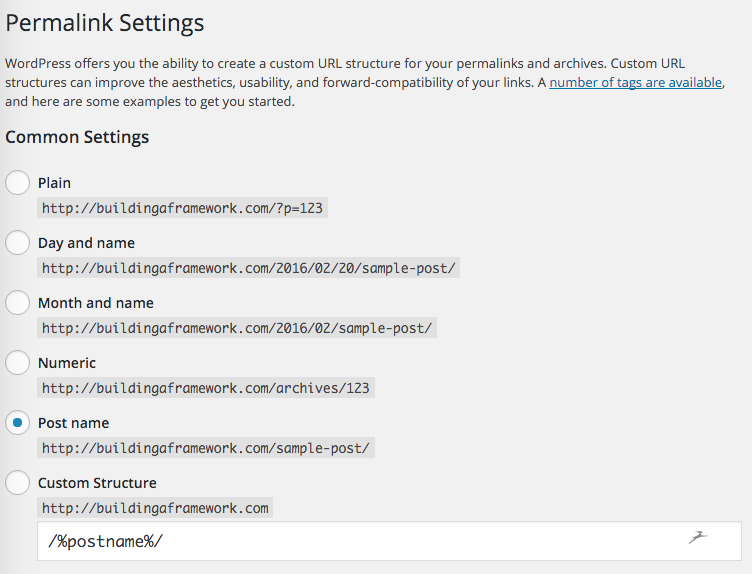Open the 'number of tags are available' link

point(635,82)
